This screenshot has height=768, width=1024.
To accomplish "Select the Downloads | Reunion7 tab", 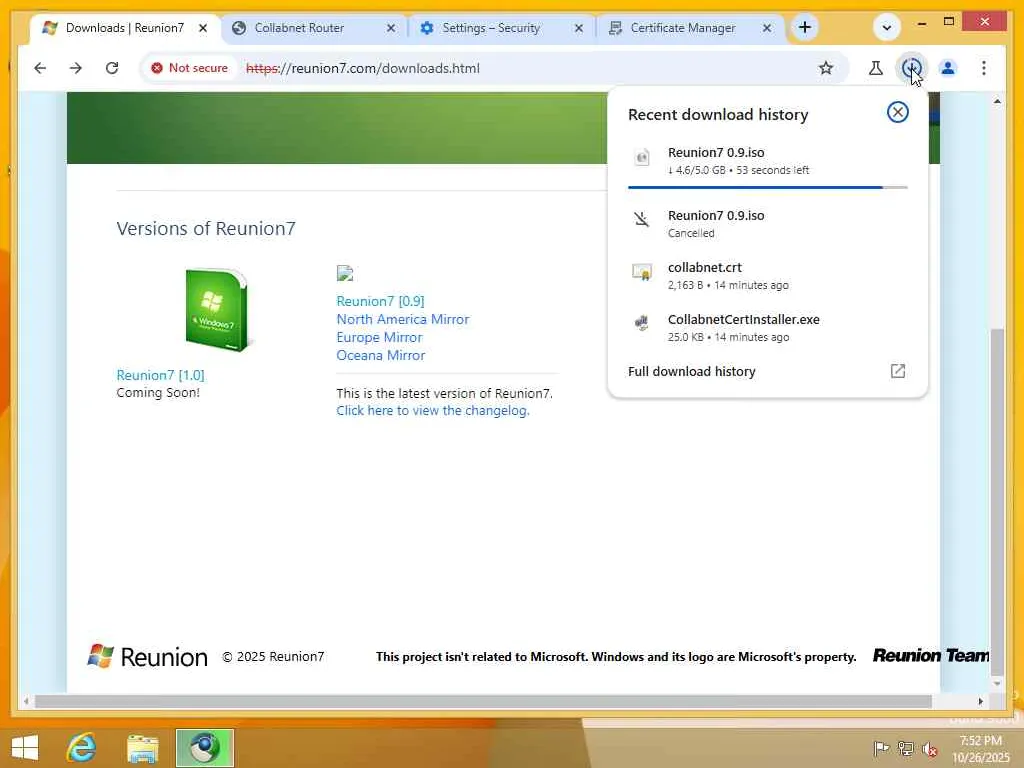I will click(x=124, y=28).
